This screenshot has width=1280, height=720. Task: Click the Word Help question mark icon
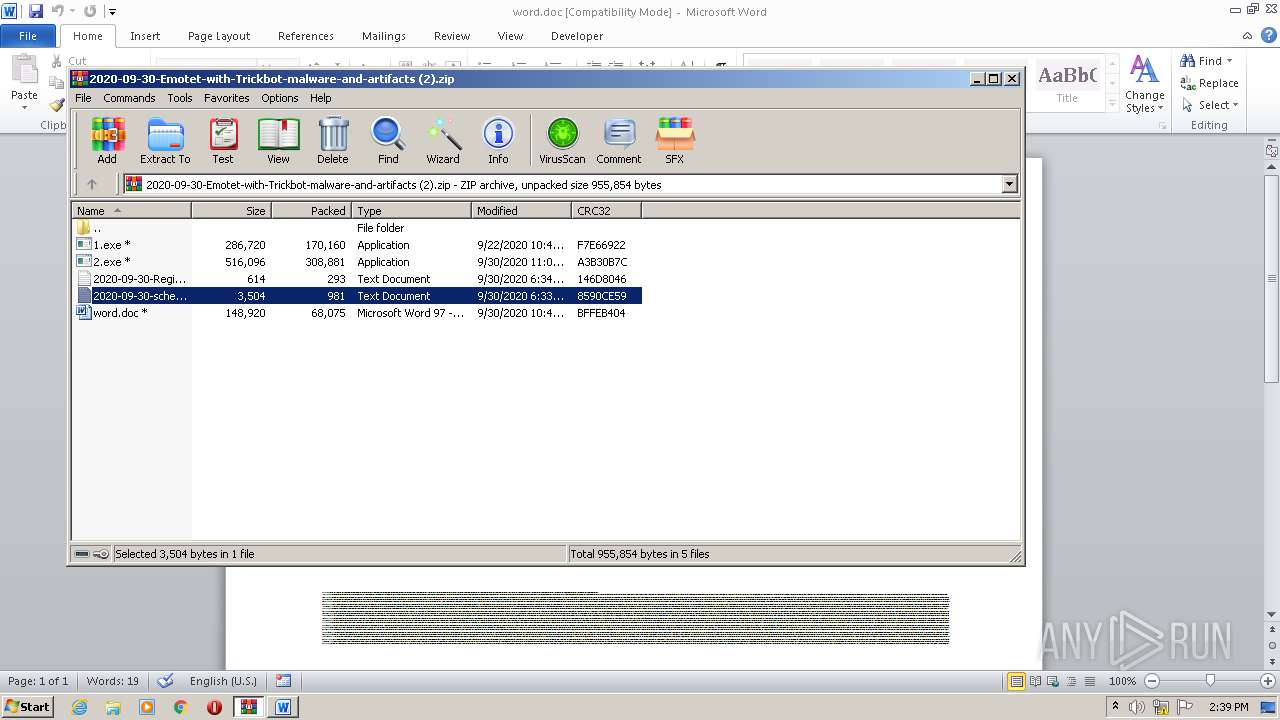pyautogui.click(x=1269, y=35)
